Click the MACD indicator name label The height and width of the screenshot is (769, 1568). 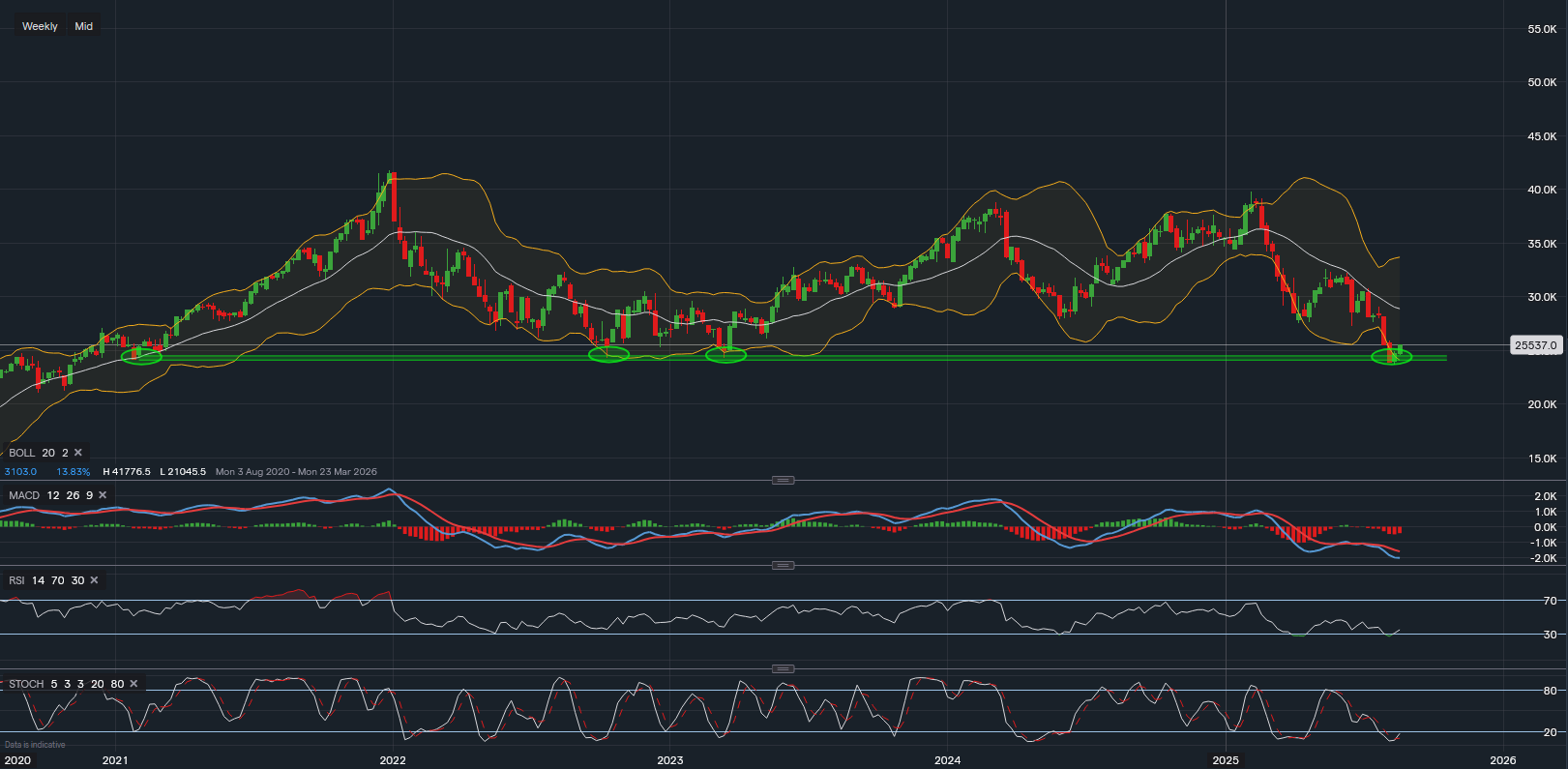coord(24,495)
